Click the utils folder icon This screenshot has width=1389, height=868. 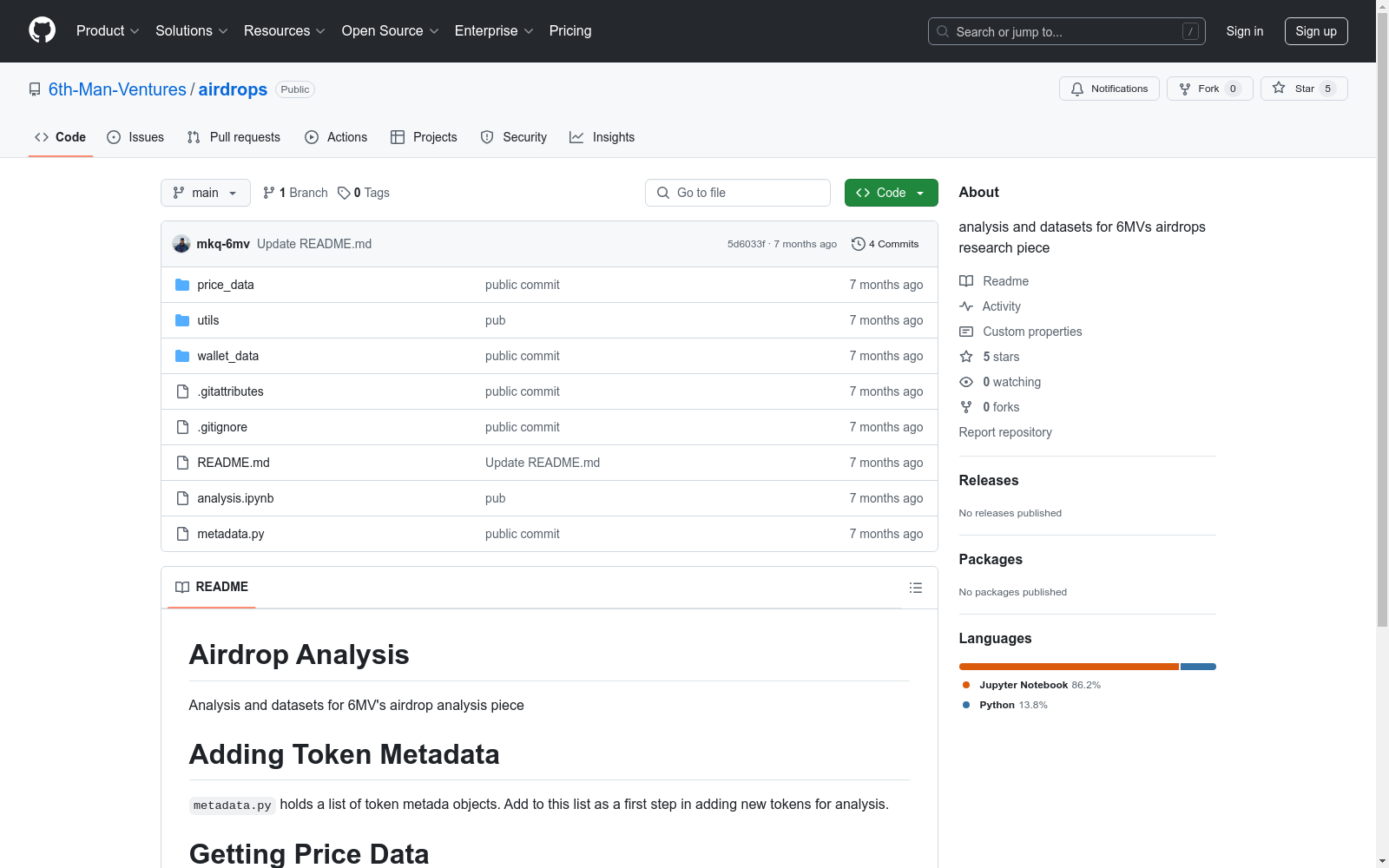(182, 320)
